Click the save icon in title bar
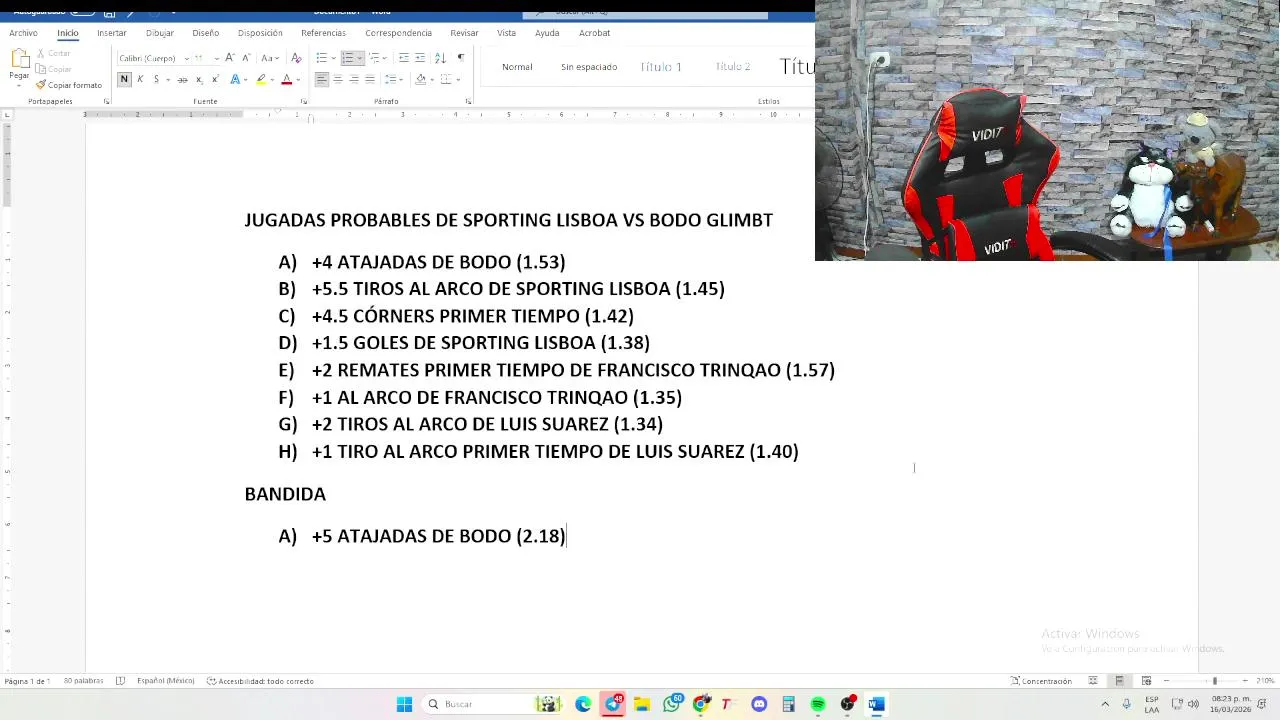Viewport: 1280px width, 720px height. pos(109,13)
